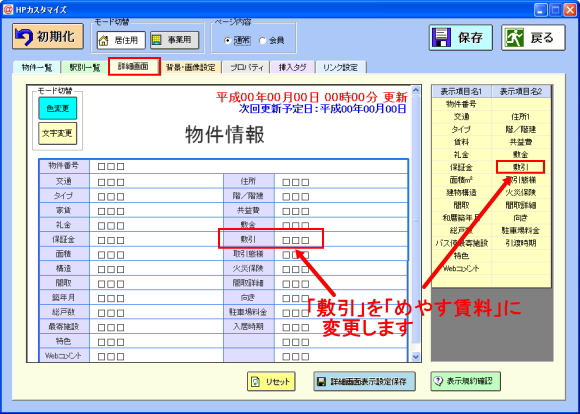
Task: Open the 背景・画像設定 tab
Action: click(x=190, y=67)
